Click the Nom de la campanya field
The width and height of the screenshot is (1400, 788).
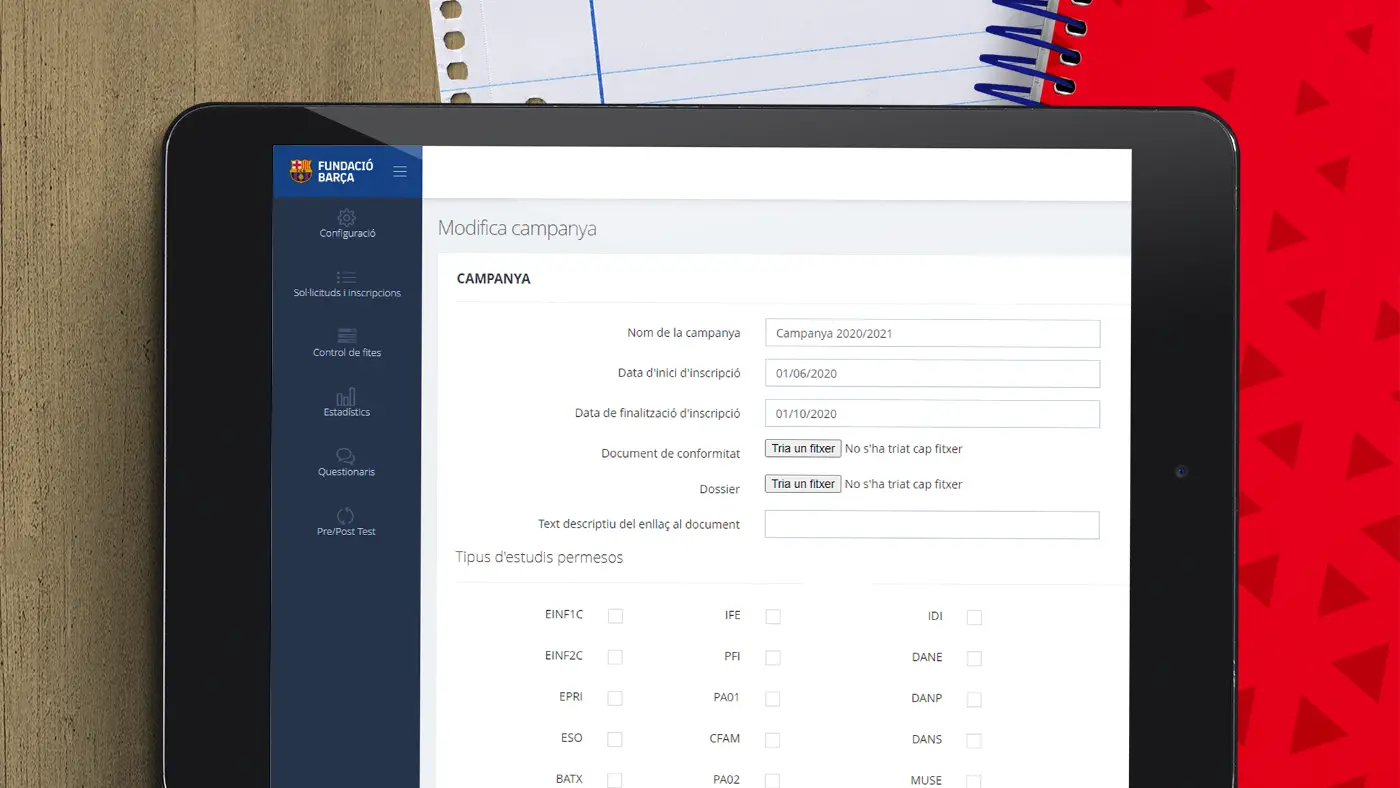(x=932, y=334)
